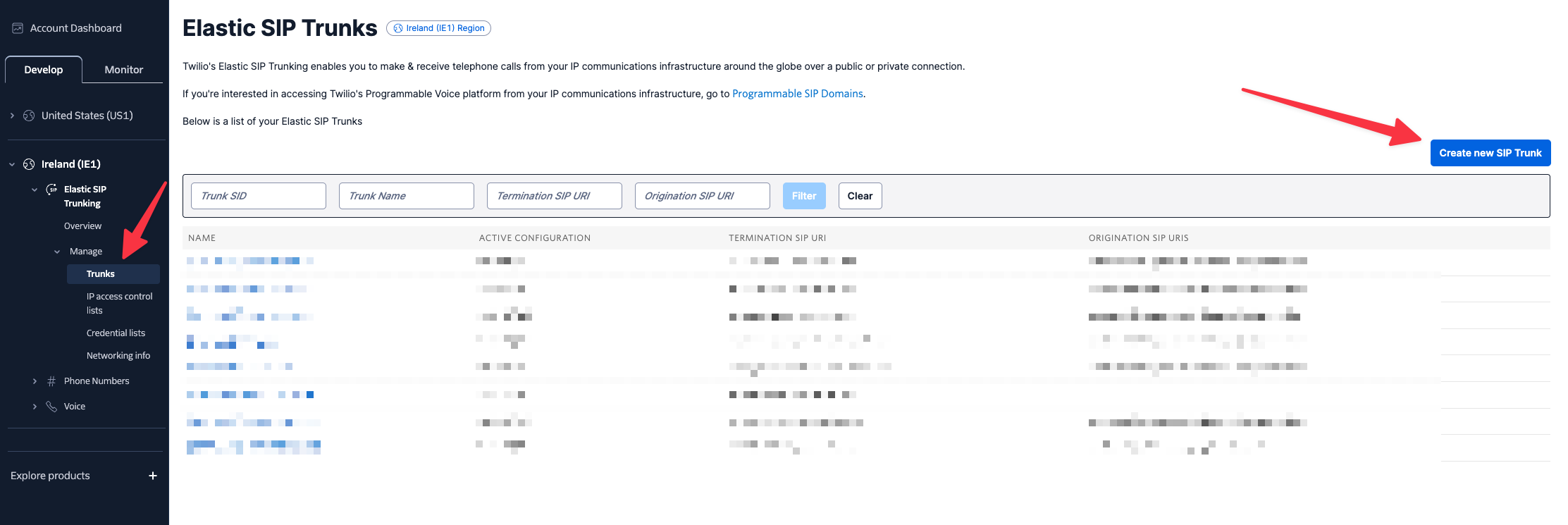Click Create new SIP Trunk button
Screen dimensions: 1568x525
(1490, 153)
